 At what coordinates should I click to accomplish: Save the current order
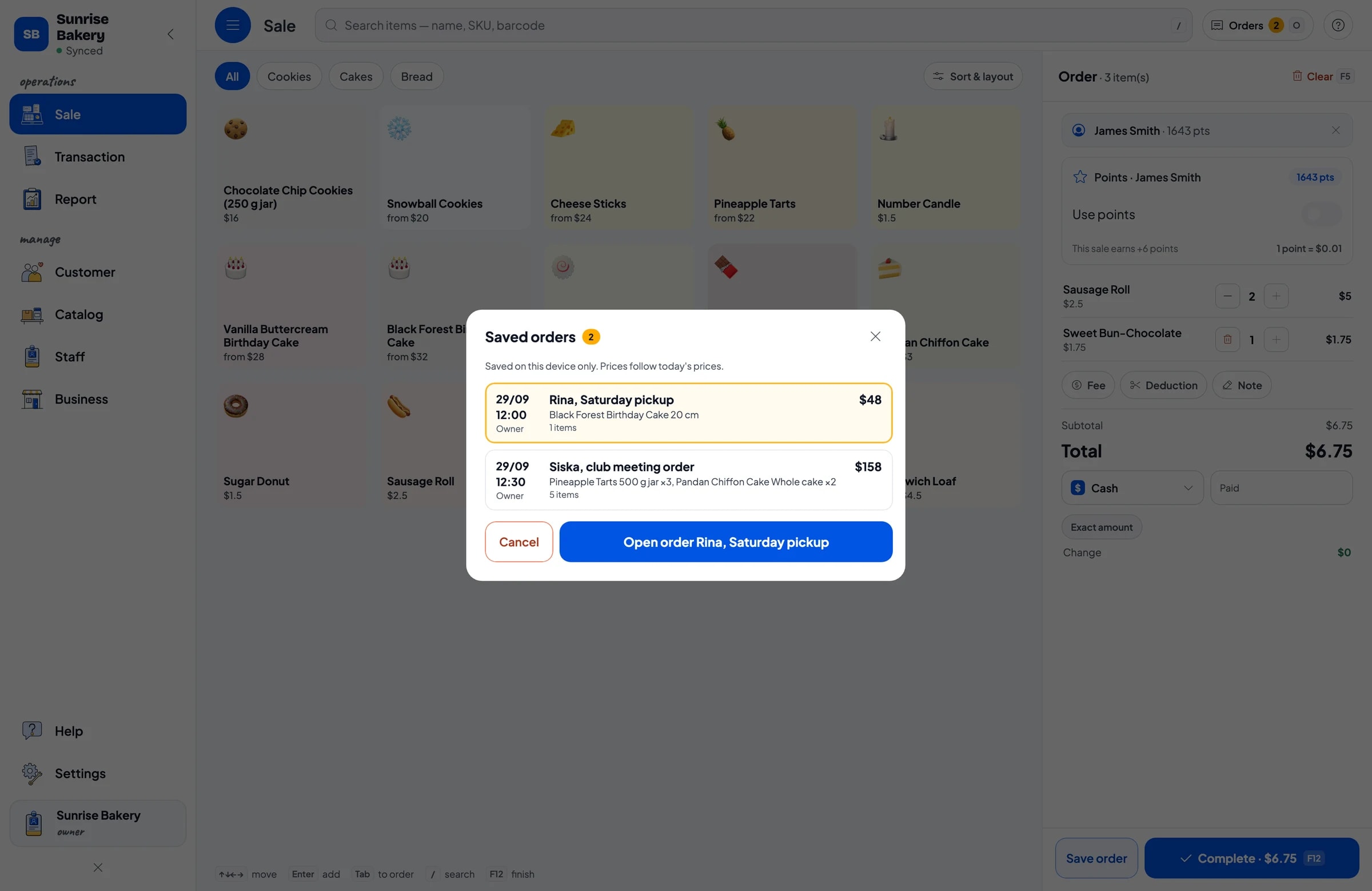point(1096,858)
